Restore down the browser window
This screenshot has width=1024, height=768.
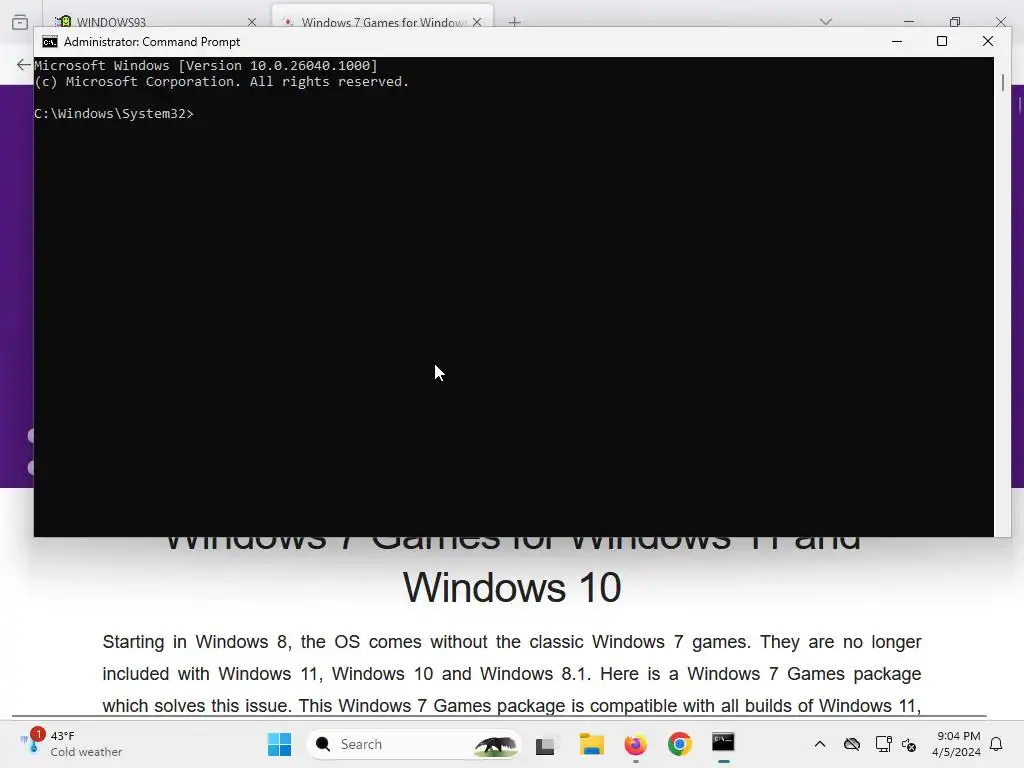click(x=955, y=22)
